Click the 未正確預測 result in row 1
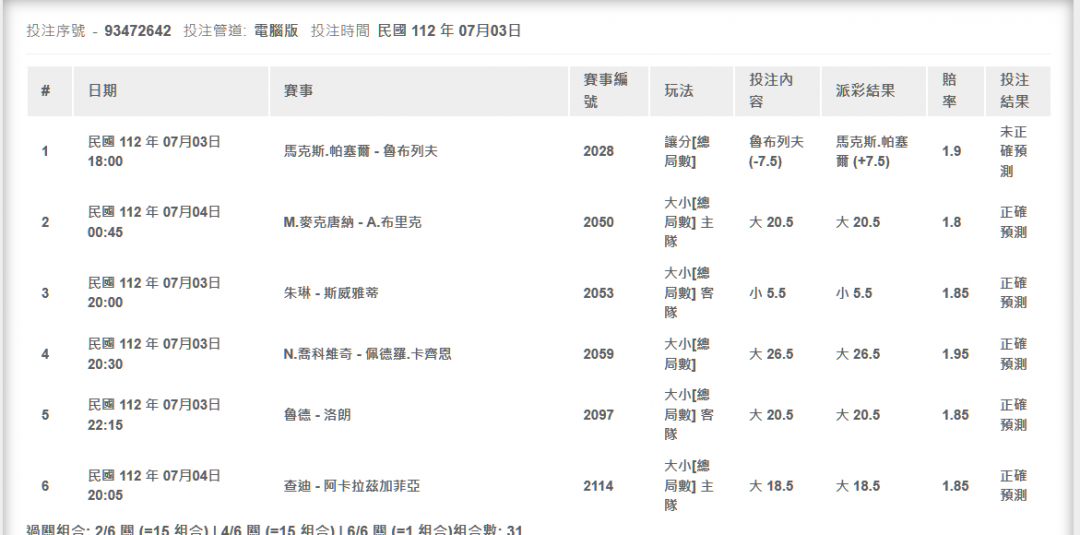Image resolution: width=1080 pixels, height=535 pixels. pyautogui.click(x=1013, y=151)
